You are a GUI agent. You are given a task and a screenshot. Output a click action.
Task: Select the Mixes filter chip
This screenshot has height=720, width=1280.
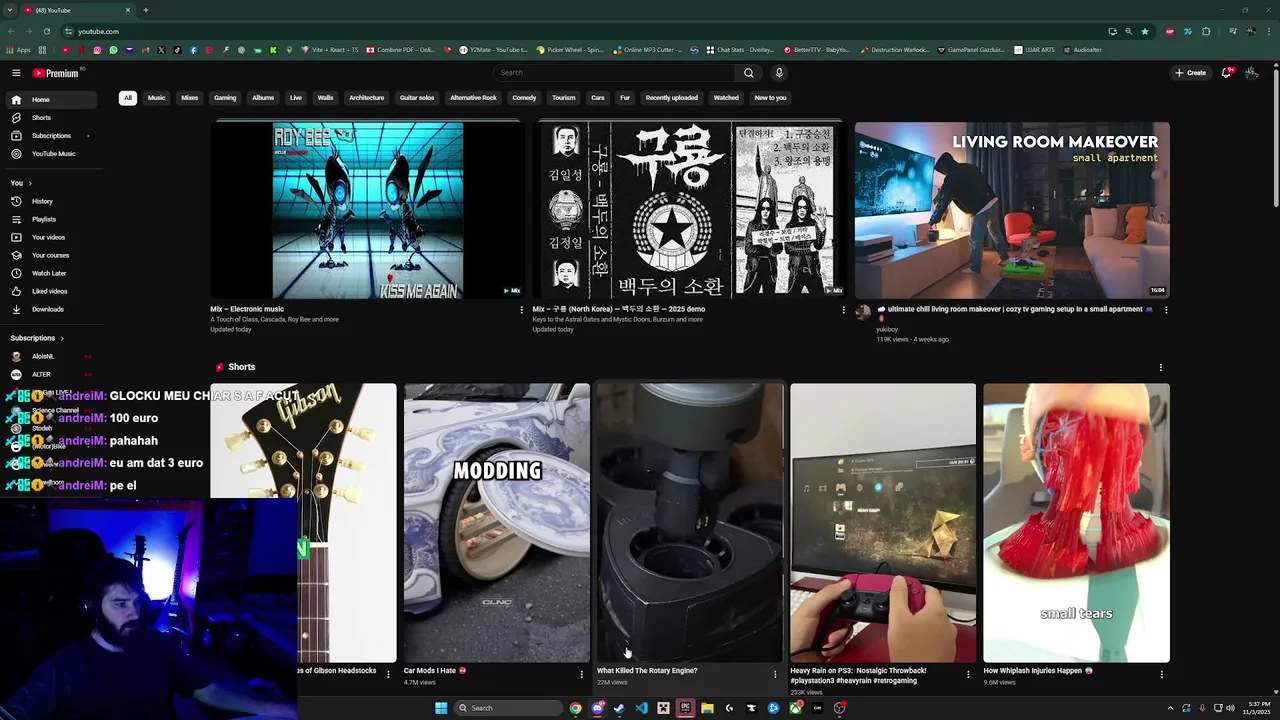[x=190, y=98]
